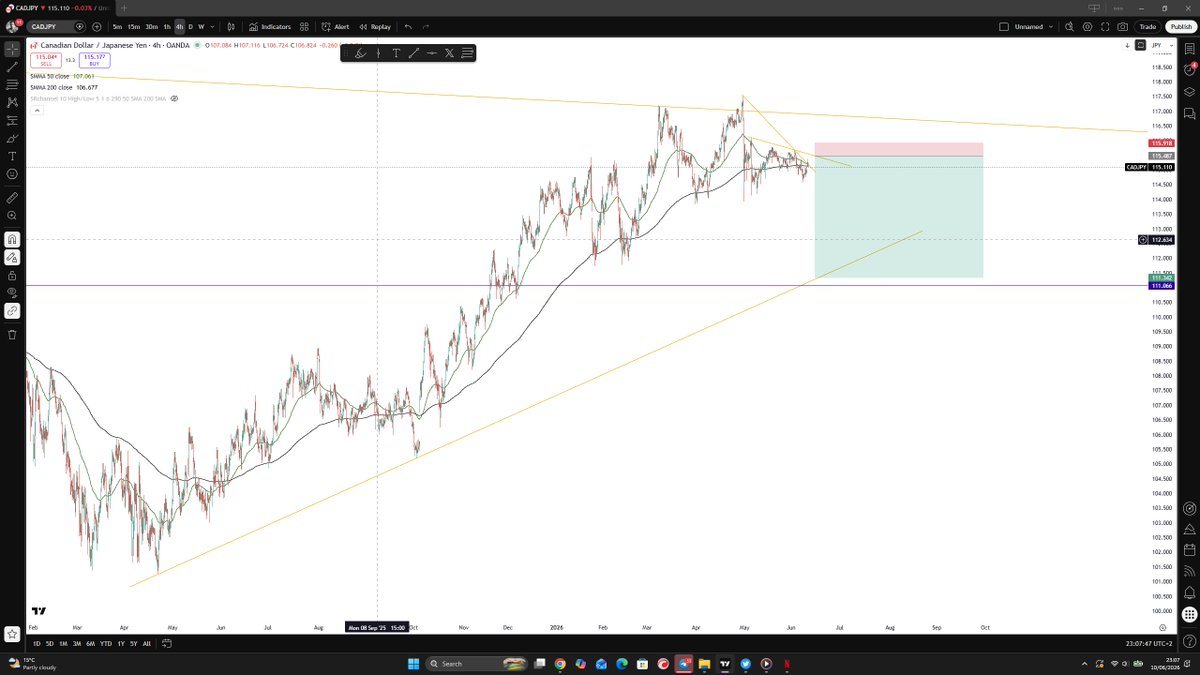This screenshot has width=1200, height=675.
Task: Switch to the 15m timeframe
Action: coord(134,27)
